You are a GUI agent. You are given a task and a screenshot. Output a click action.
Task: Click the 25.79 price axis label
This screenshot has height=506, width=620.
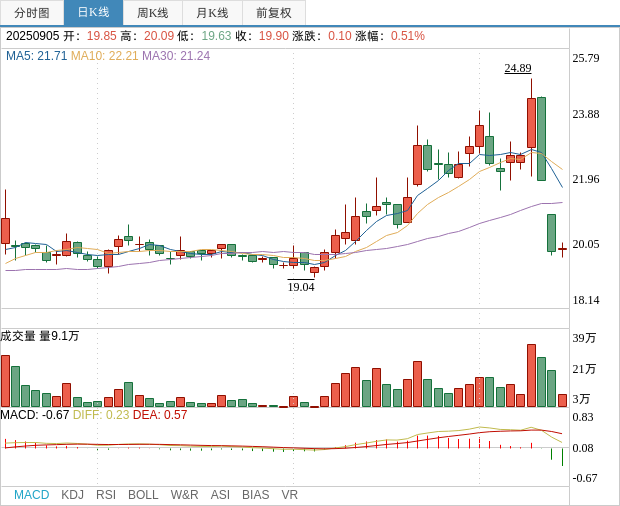tap(586, 58)
